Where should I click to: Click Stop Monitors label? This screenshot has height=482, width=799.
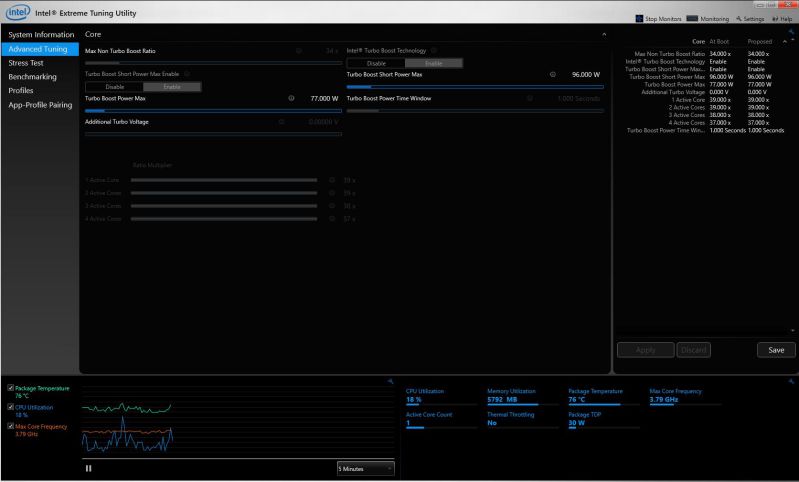(x=663, y=19)
